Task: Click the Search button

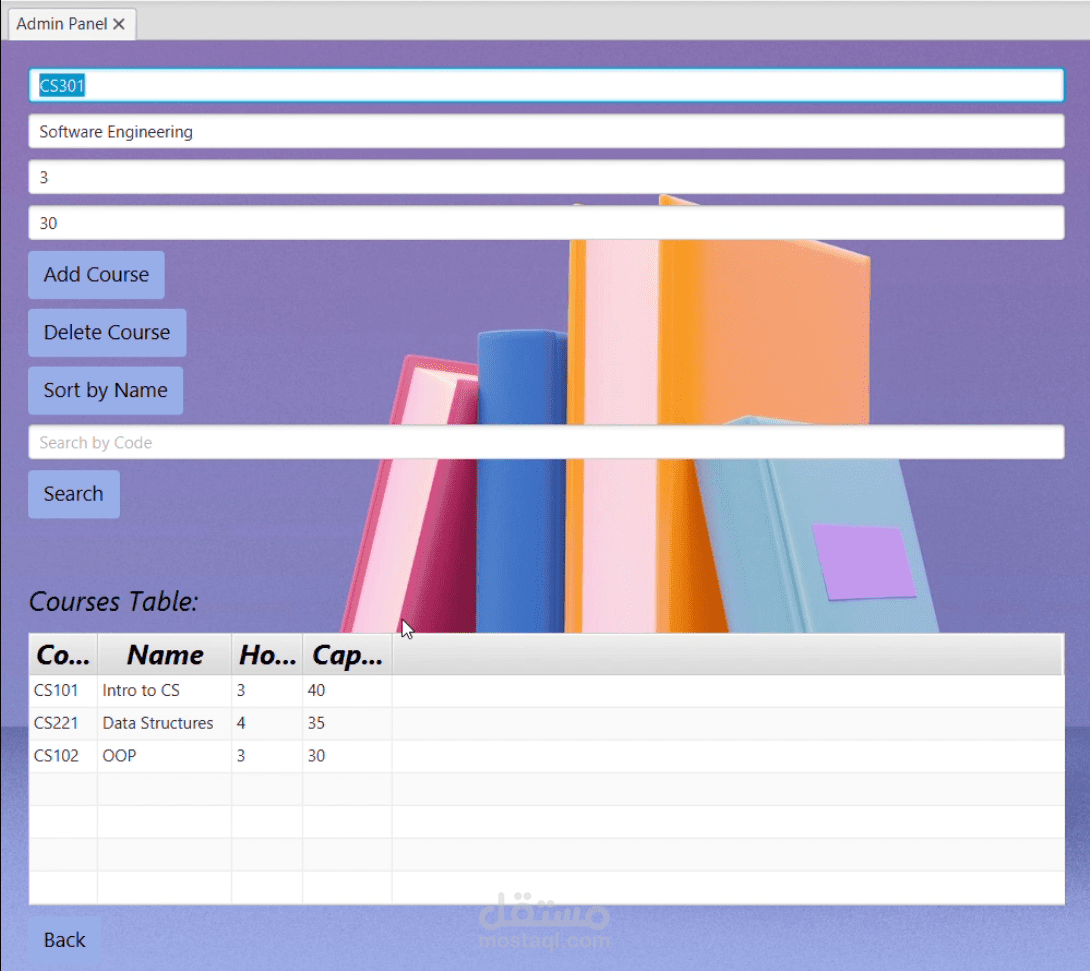Action: pos(73,493)
